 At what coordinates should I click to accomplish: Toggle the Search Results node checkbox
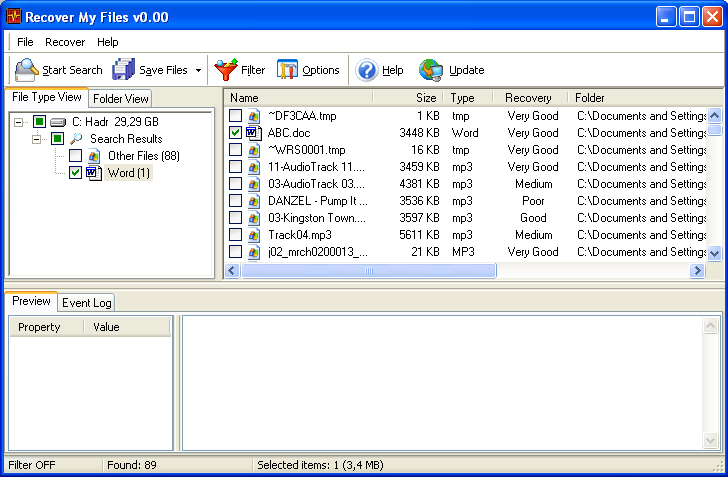coord(58,138)
